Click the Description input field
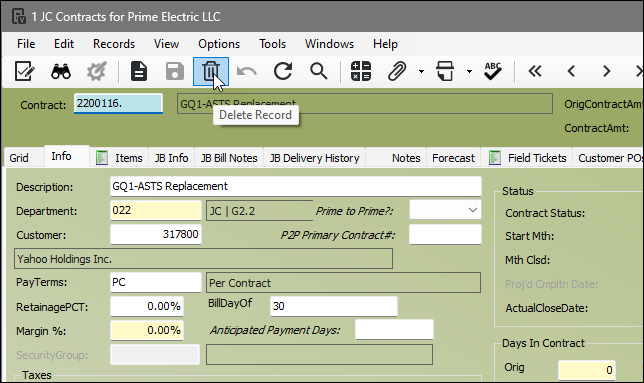This screenshot has width=644, height=383. (296, 186)
